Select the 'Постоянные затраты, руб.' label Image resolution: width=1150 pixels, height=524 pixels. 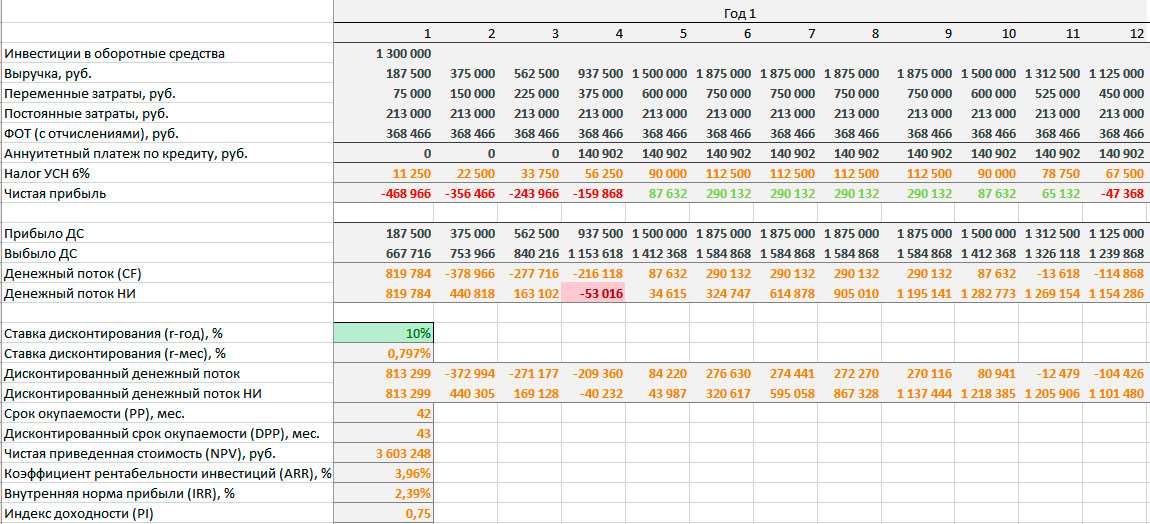tap(88, 114)
